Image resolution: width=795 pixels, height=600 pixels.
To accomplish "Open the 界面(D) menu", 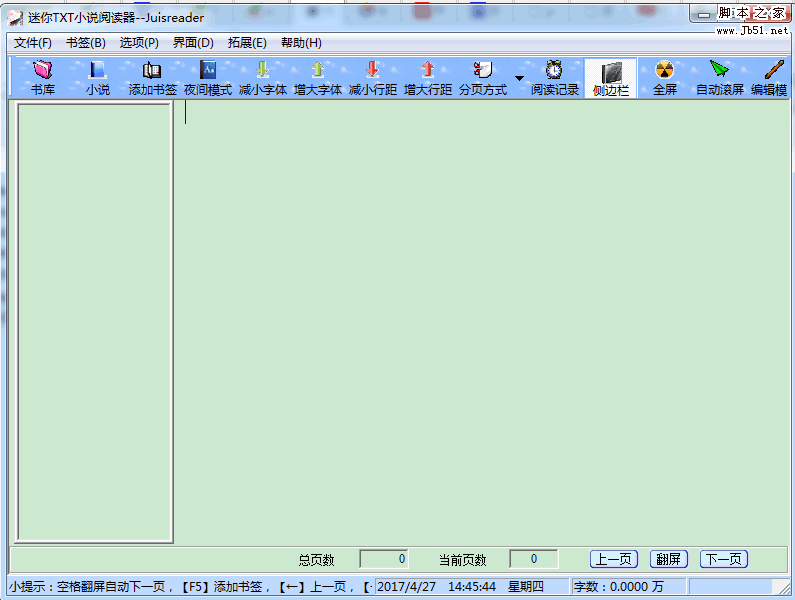I will click(193, 43).
